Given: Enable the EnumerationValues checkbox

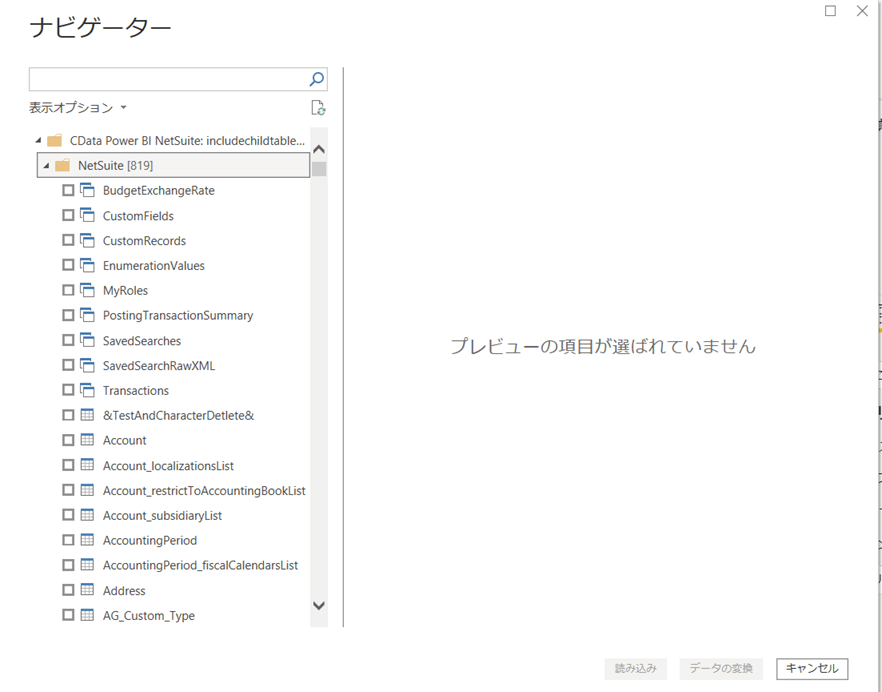Looking at the screenshot, I should pyautogui.click(x=68, y=265).
